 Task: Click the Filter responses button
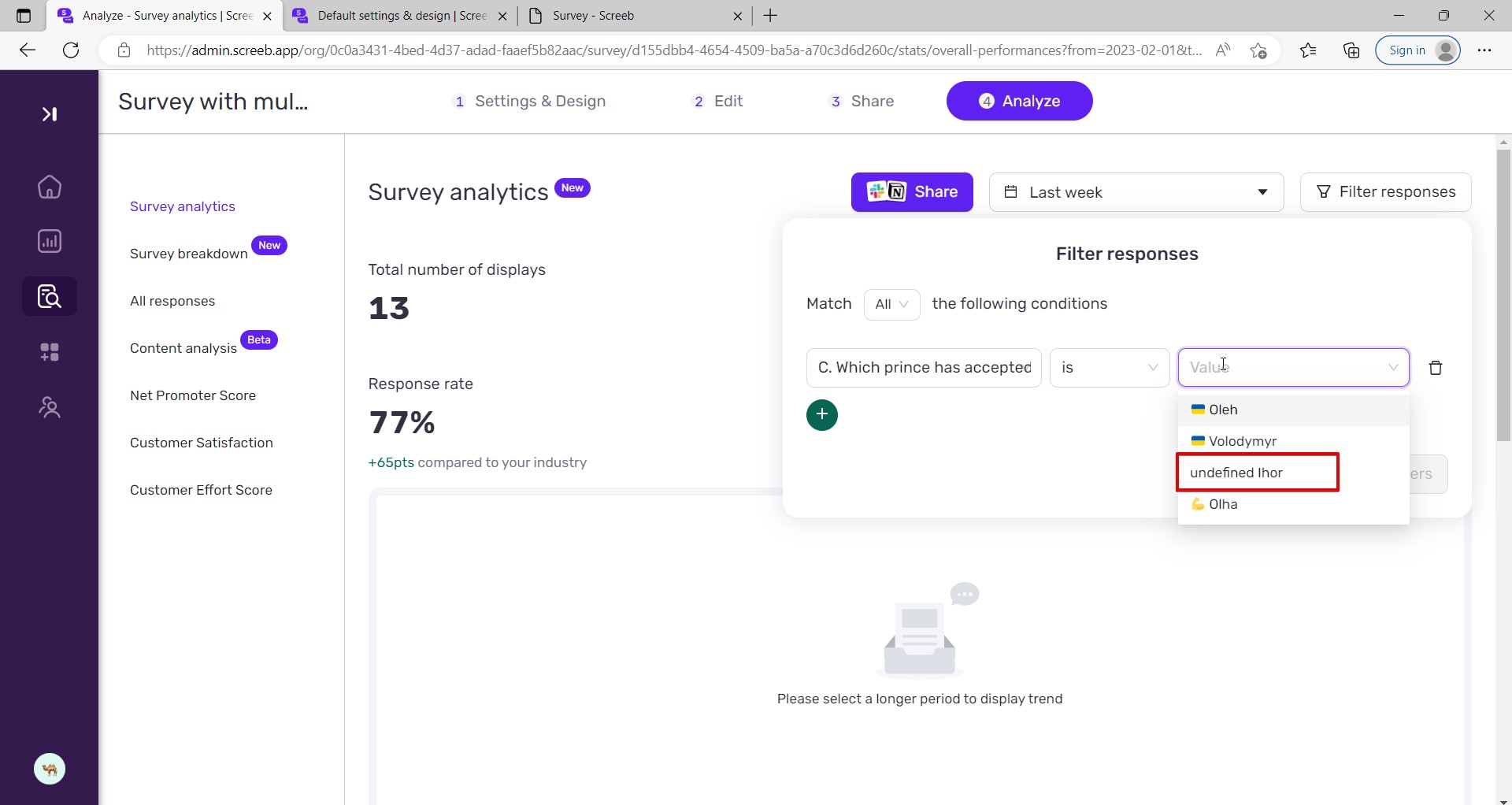(1385, 192)
